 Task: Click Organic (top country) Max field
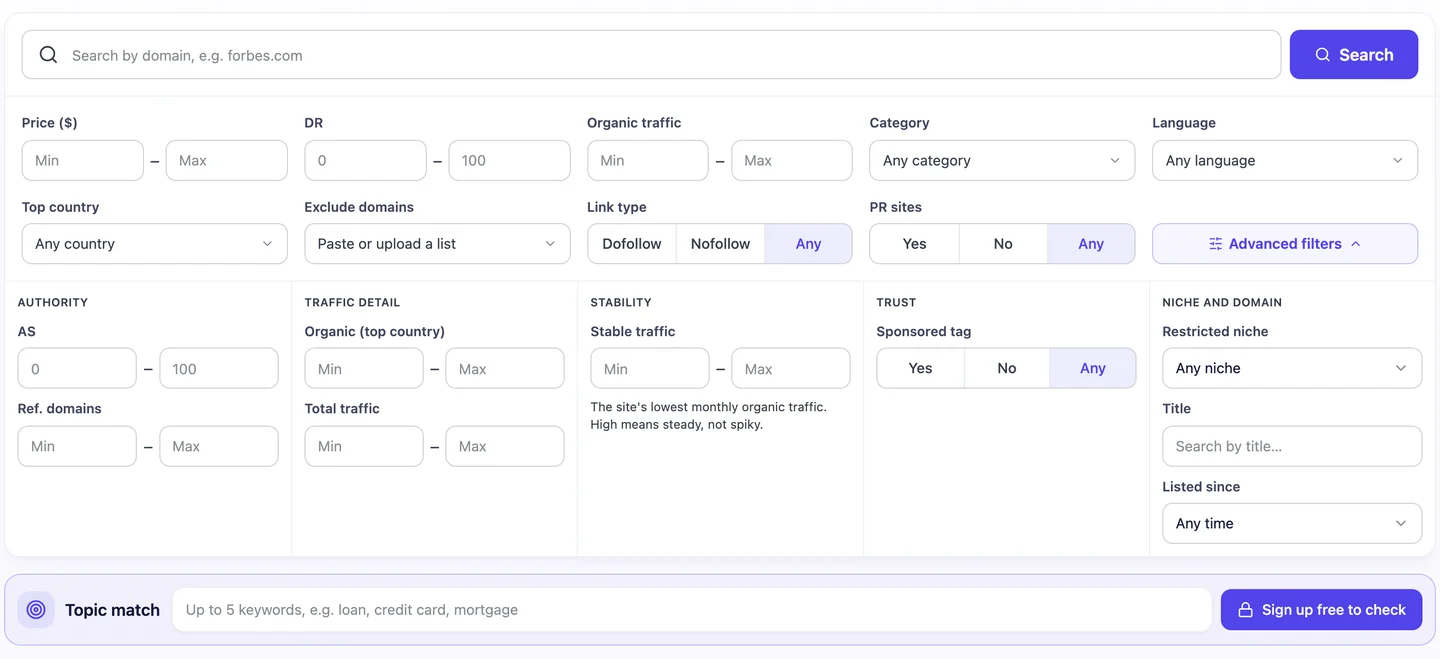pos(505,368)
